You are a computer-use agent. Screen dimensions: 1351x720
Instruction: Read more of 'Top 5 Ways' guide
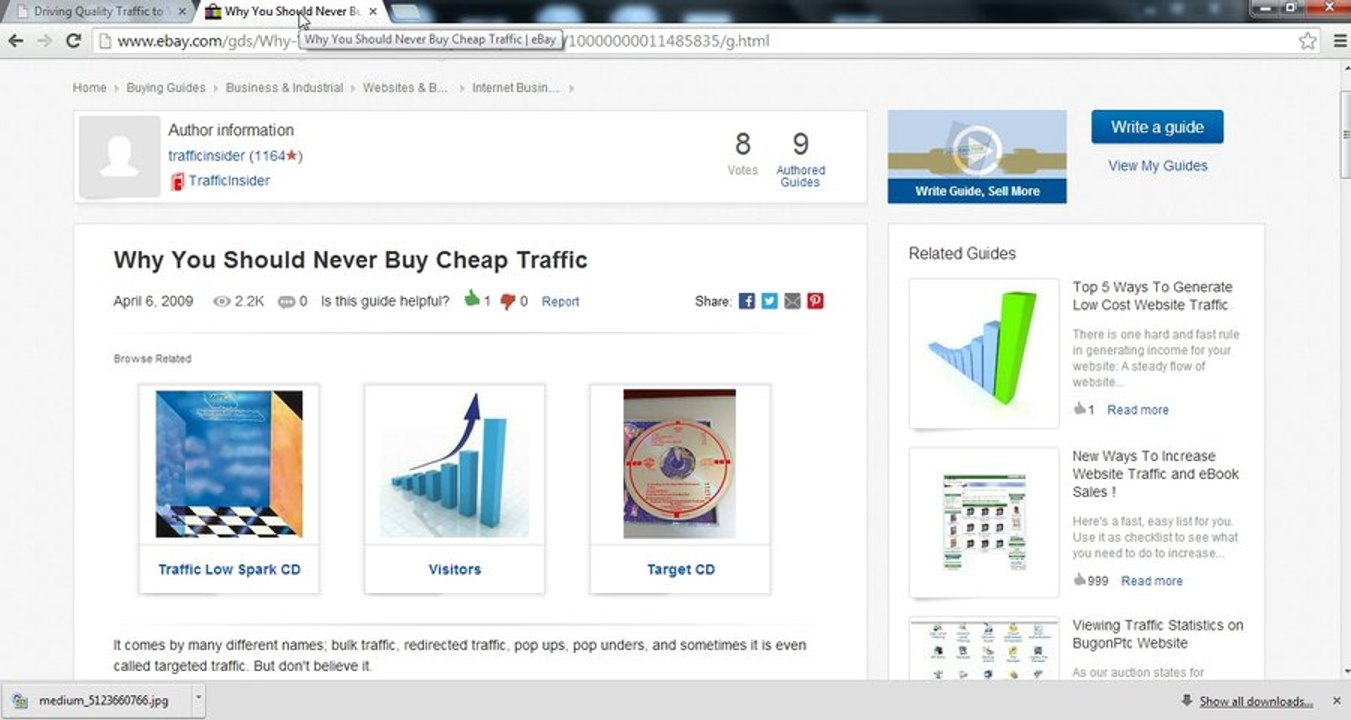point(1138,410)
